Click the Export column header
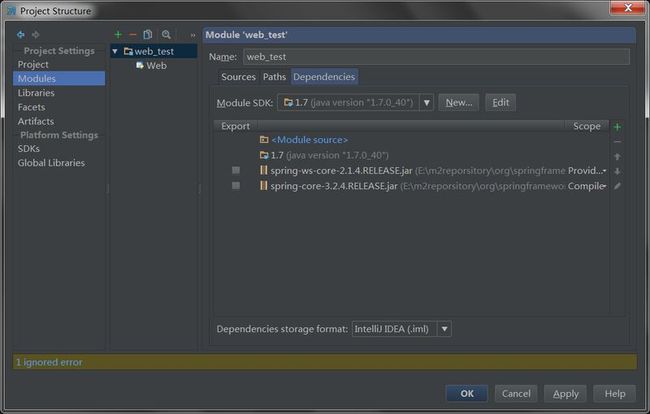The width and height of the screenshot is (650, 414). (x=235, y=126)
